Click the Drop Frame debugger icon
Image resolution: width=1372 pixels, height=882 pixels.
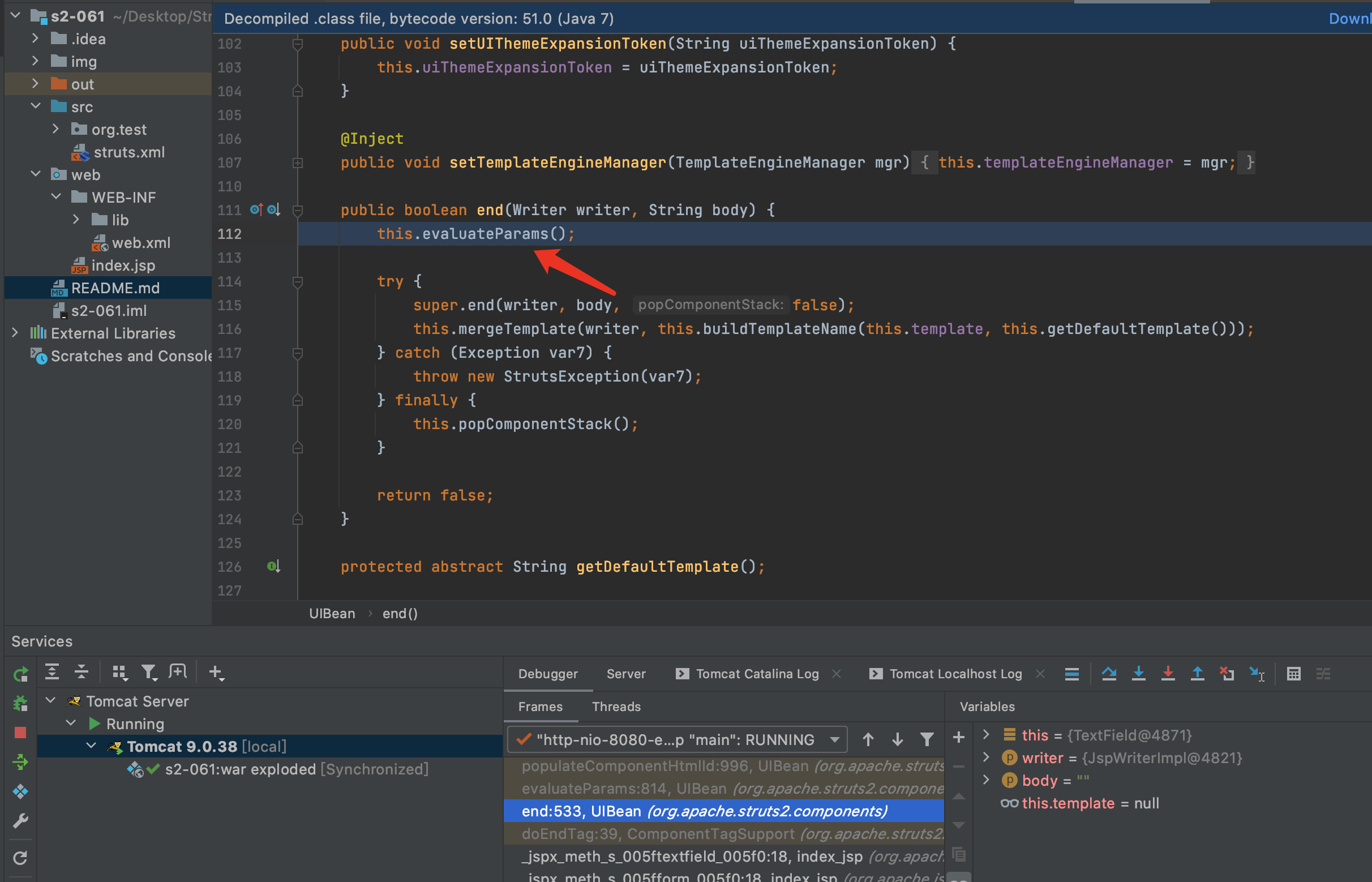pos(1227,674)
